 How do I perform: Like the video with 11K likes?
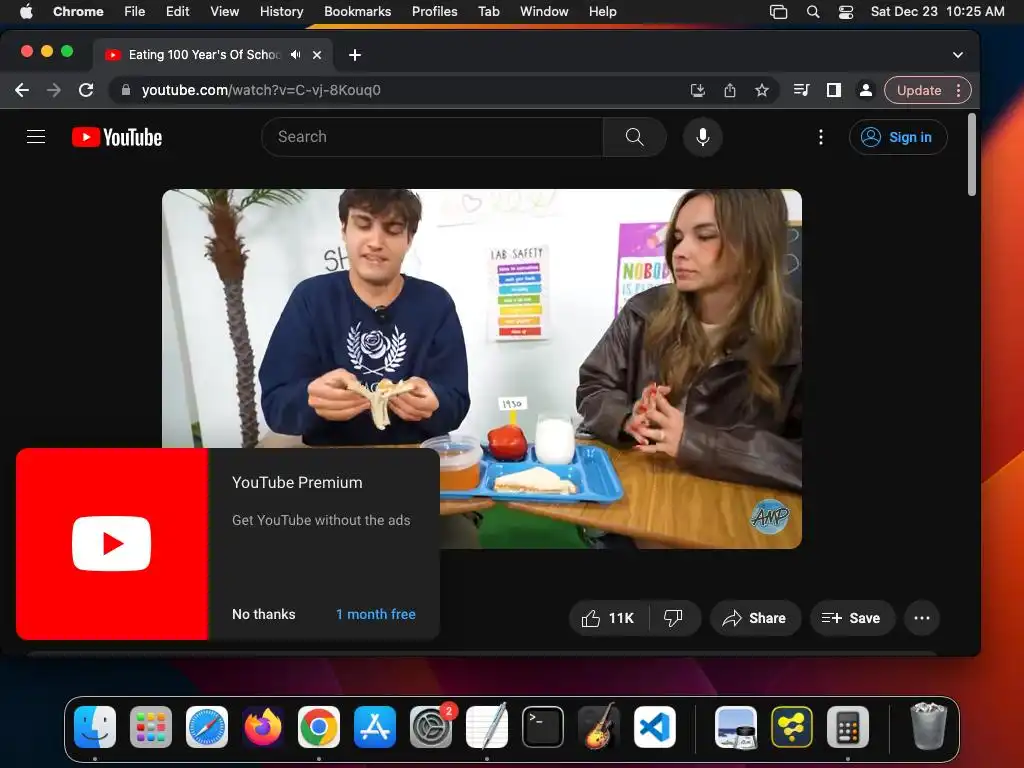pos(609,618)
